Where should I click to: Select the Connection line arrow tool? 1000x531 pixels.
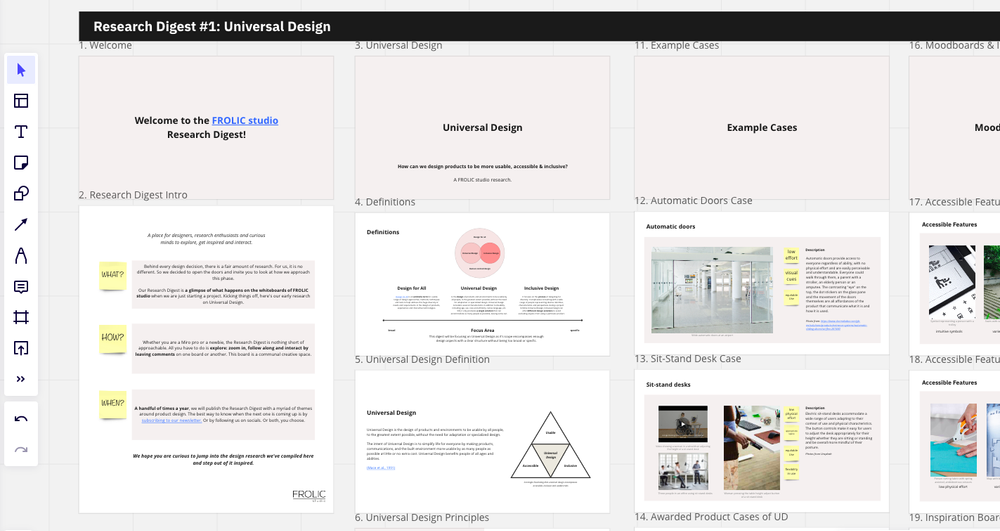pyautogui.click(x=21, y=224)
